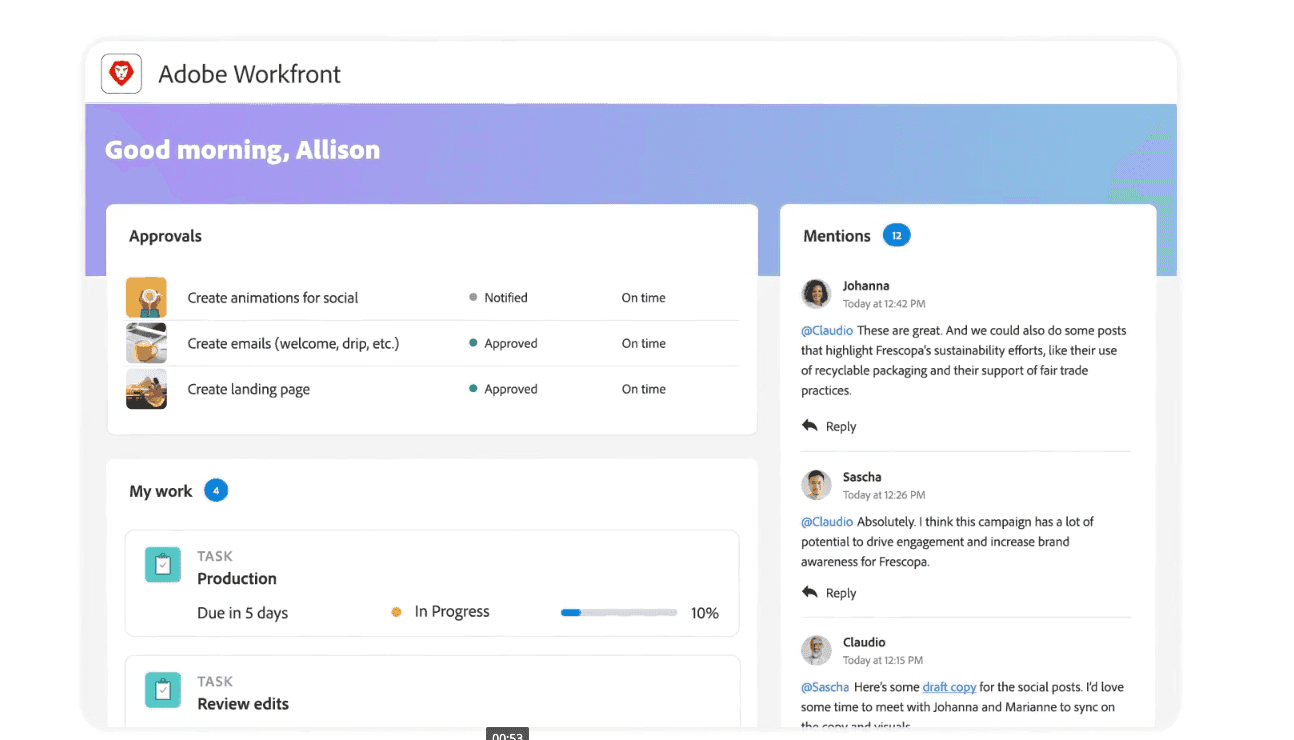
Task: Click the Adobe Workfront logo icon
Action: click(121, 73)
